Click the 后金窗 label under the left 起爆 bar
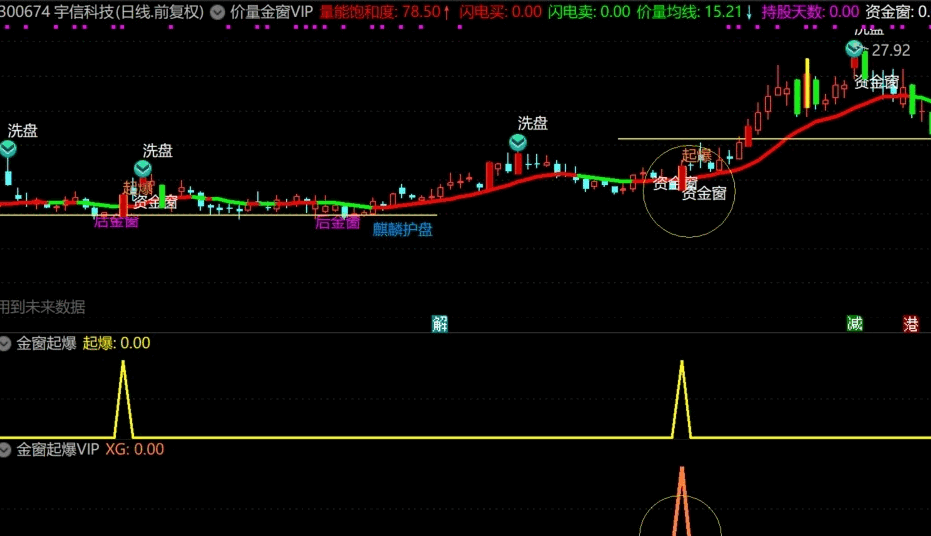 [116, 222]
